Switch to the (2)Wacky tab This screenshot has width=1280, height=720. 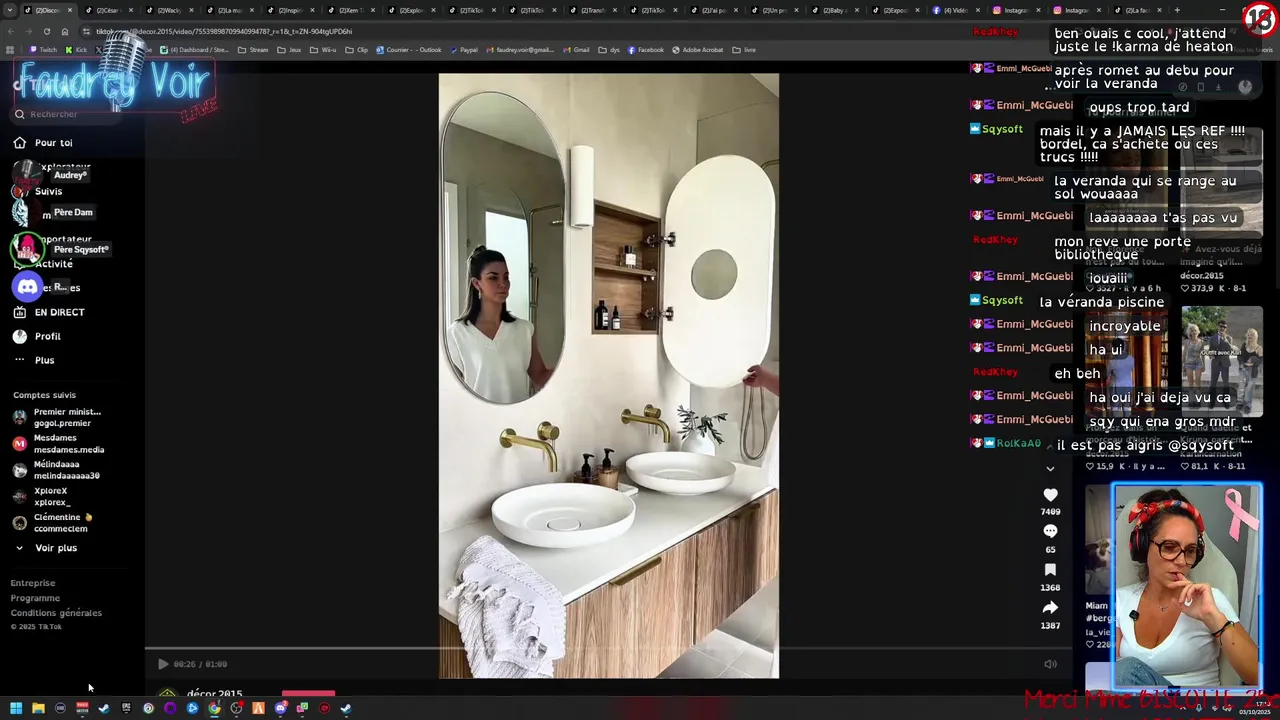click(x=168, y=10)
